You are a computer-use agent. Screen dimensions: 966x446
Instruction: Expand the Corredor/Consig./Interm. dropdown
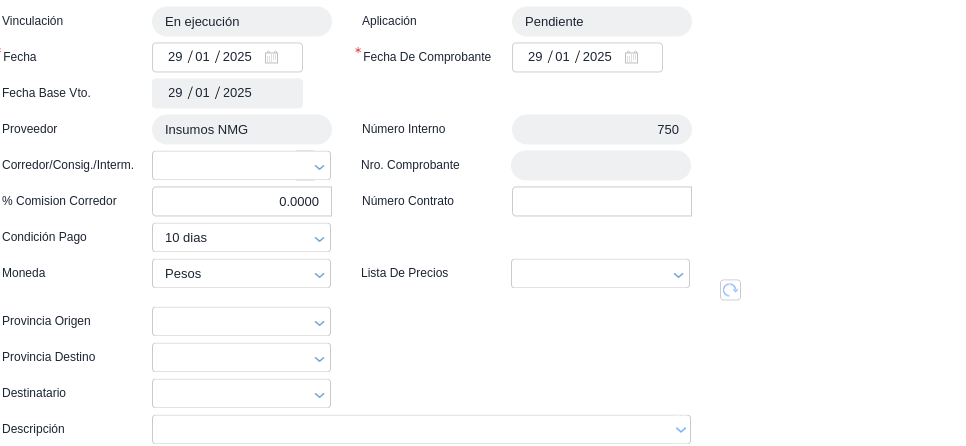point(319,167)
